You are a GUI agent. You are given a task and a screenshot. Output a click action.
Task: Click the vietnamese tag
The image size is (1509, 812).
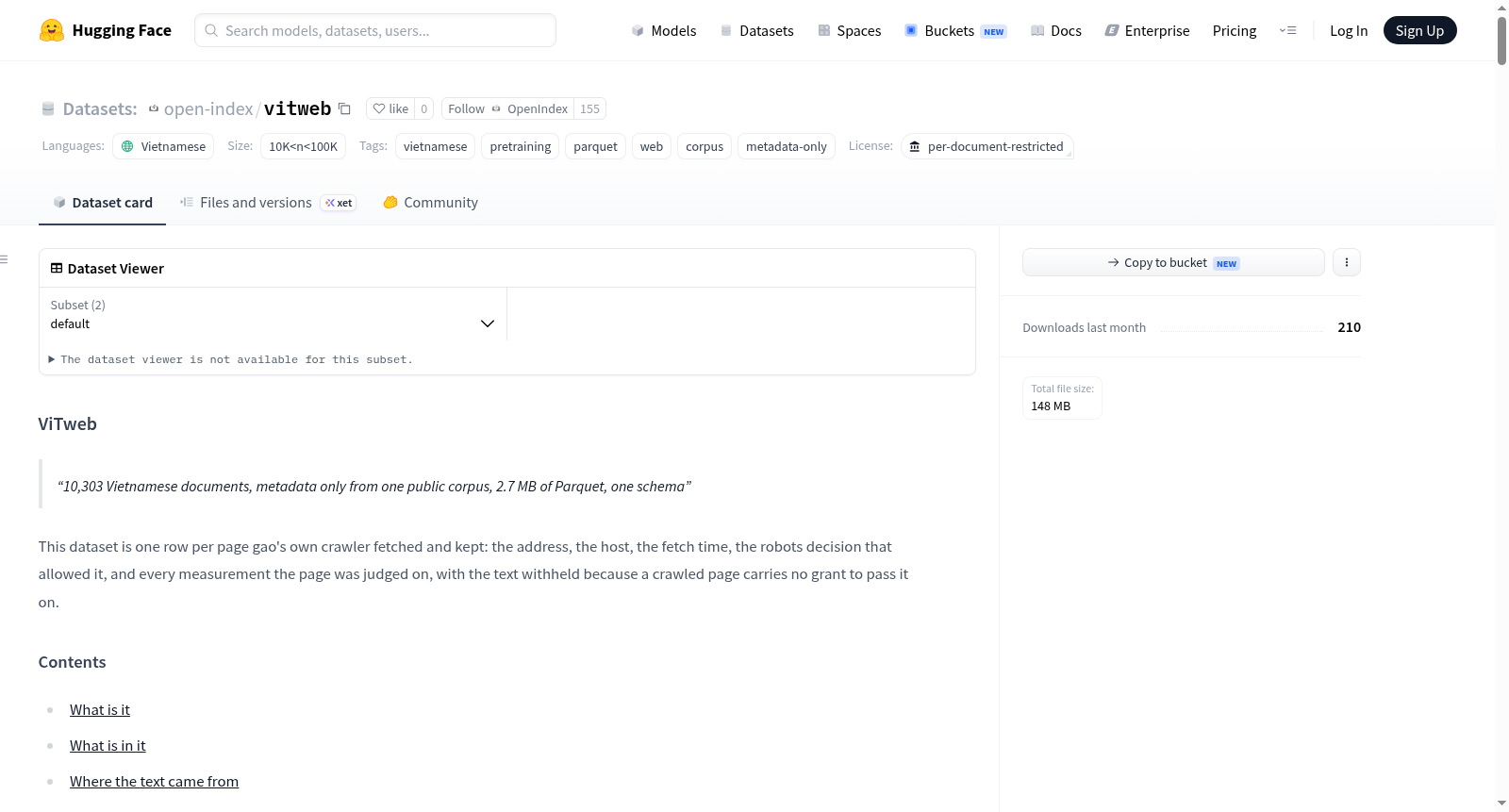(x=435, y=146)
